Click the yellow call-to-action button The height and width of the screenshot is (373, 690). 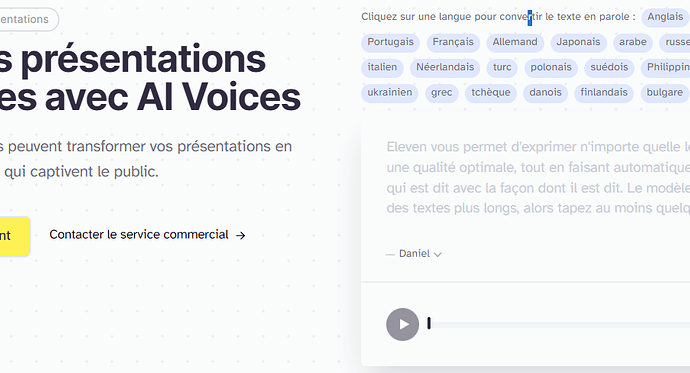[x=15, y=236]
